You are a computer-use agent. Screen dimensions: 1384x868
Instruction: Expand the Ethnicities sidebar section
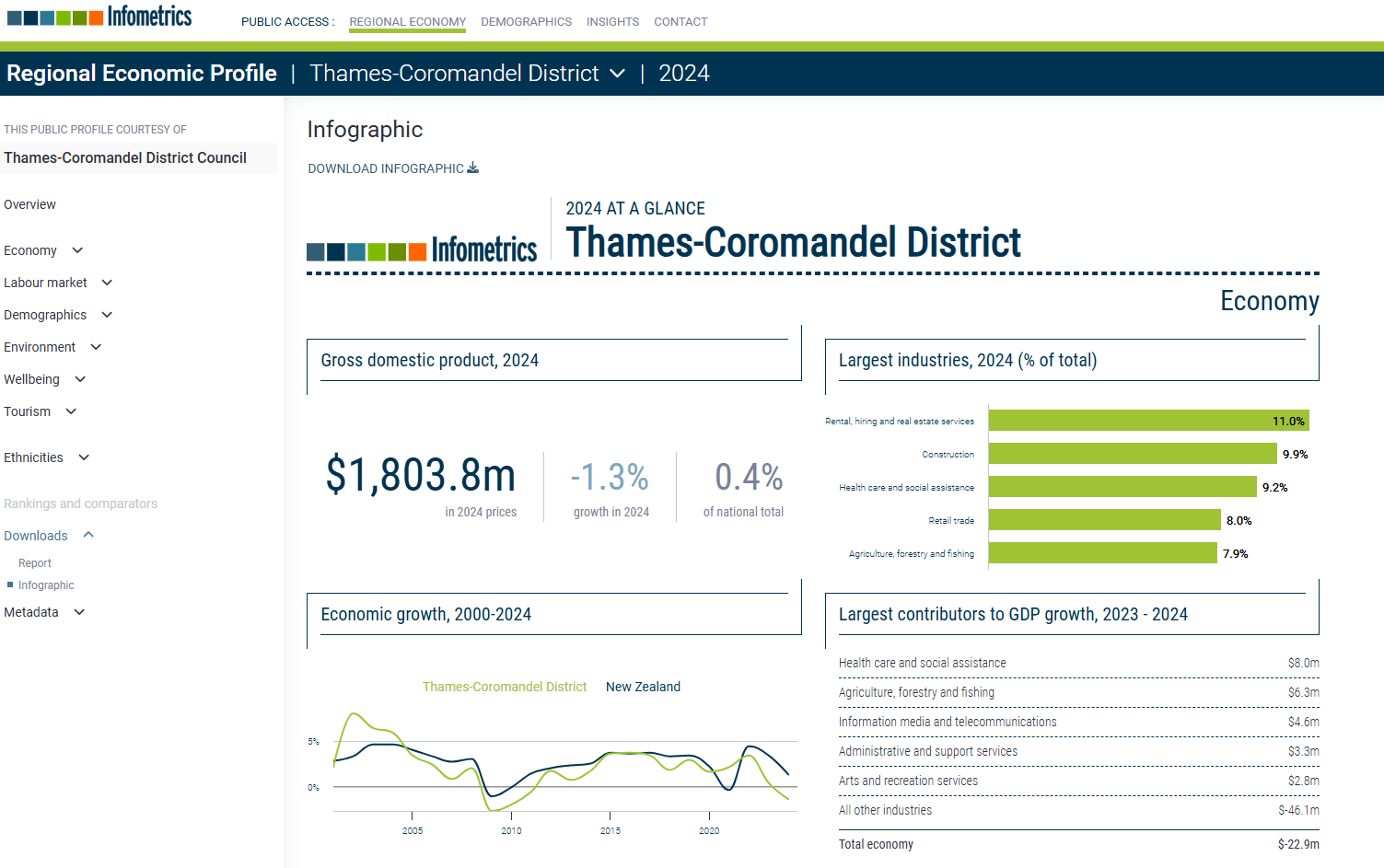(84, 457)
